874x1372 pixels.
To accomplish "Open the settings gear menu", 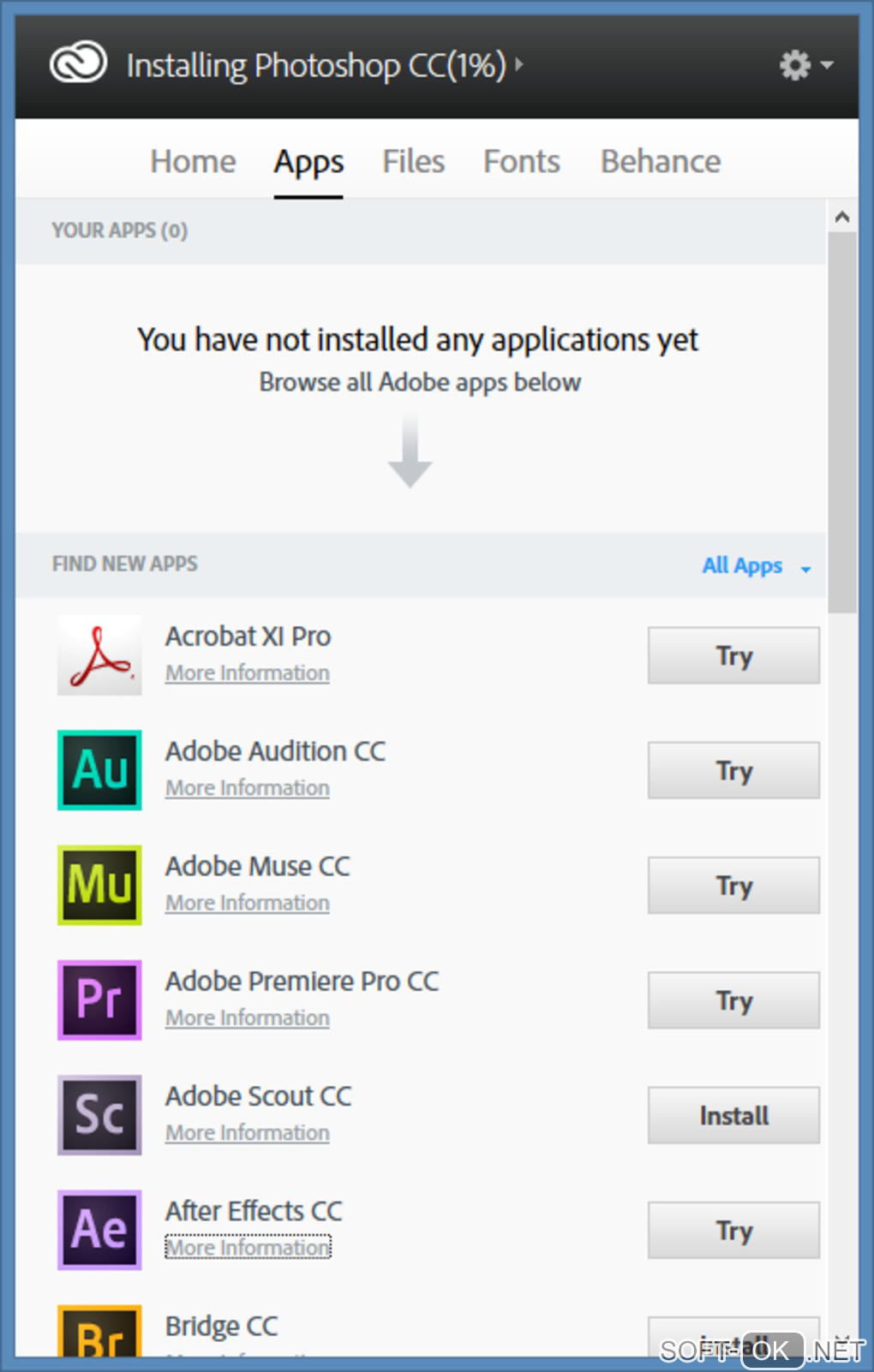I will [804, 65].
